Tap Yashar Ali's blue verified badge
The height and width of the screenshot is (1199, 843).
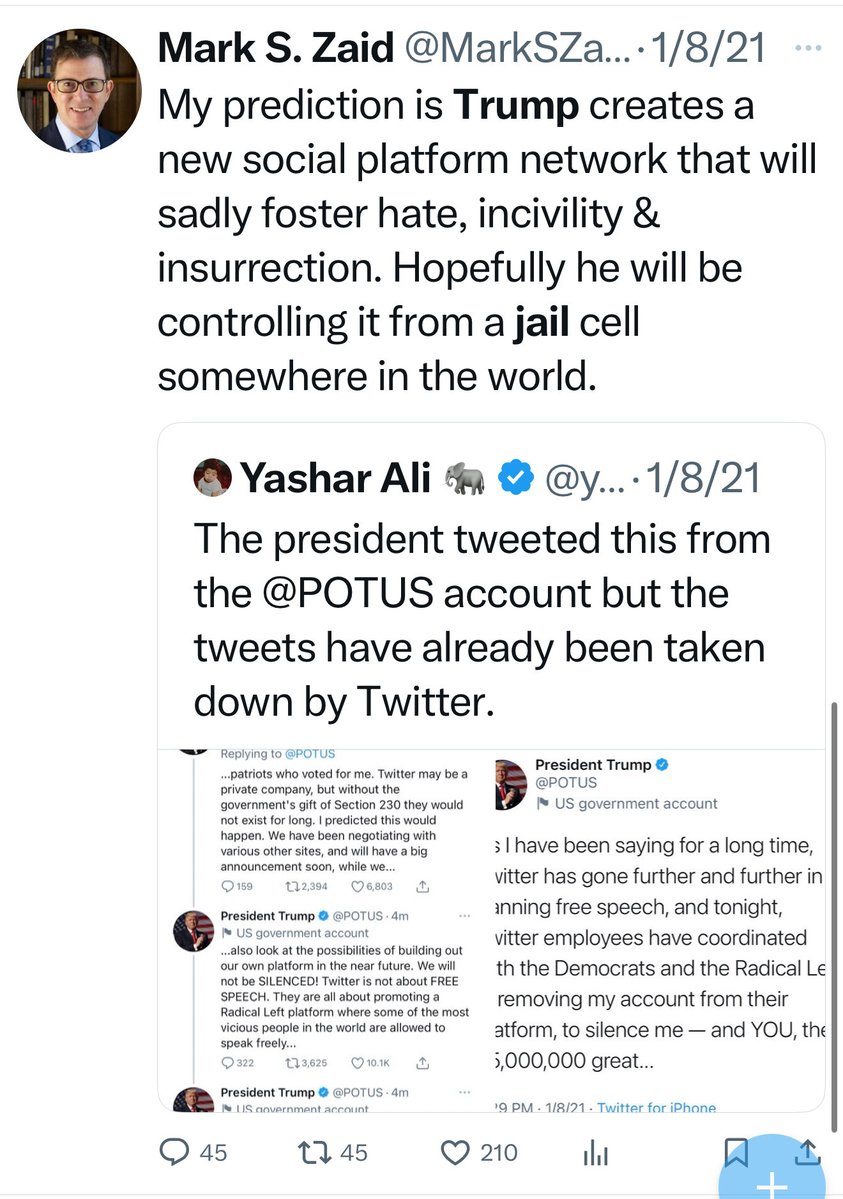coord(516,479)
